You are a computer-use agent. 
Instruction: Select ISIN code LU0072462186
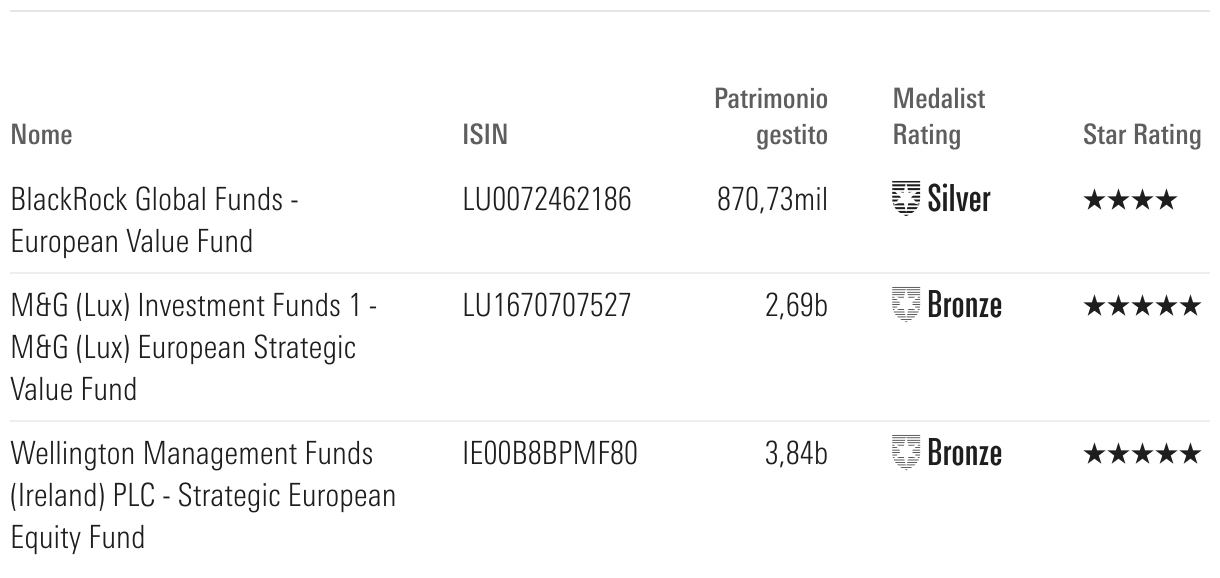pos(546,200)
